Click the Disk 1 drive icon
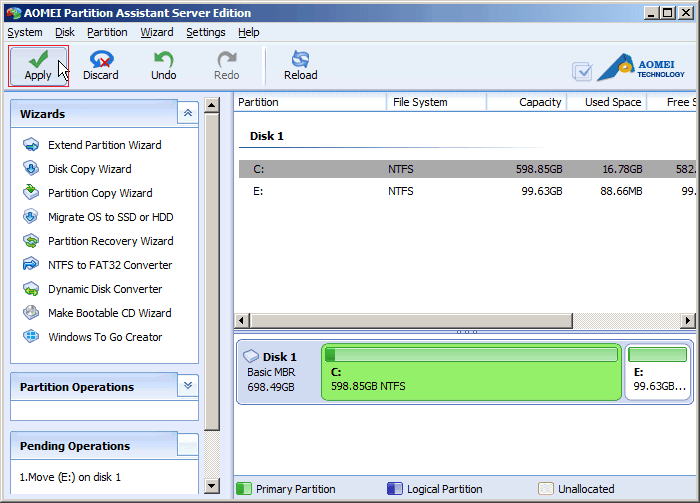The width and height of the screenshot is (700, 503). coord(251,356)
